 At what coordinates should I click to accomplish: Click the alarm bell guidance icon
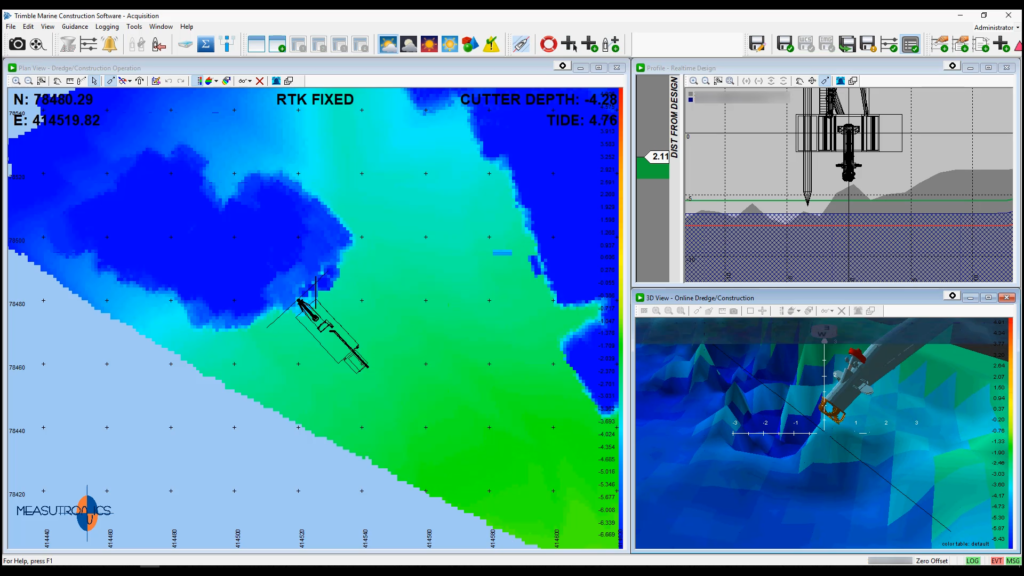[110, 45]
